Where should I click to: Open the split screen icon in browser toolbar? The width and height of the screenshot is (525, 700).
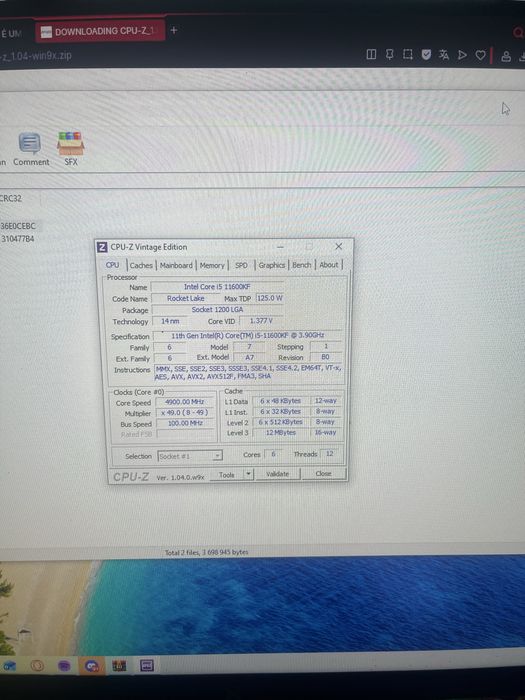371,55
